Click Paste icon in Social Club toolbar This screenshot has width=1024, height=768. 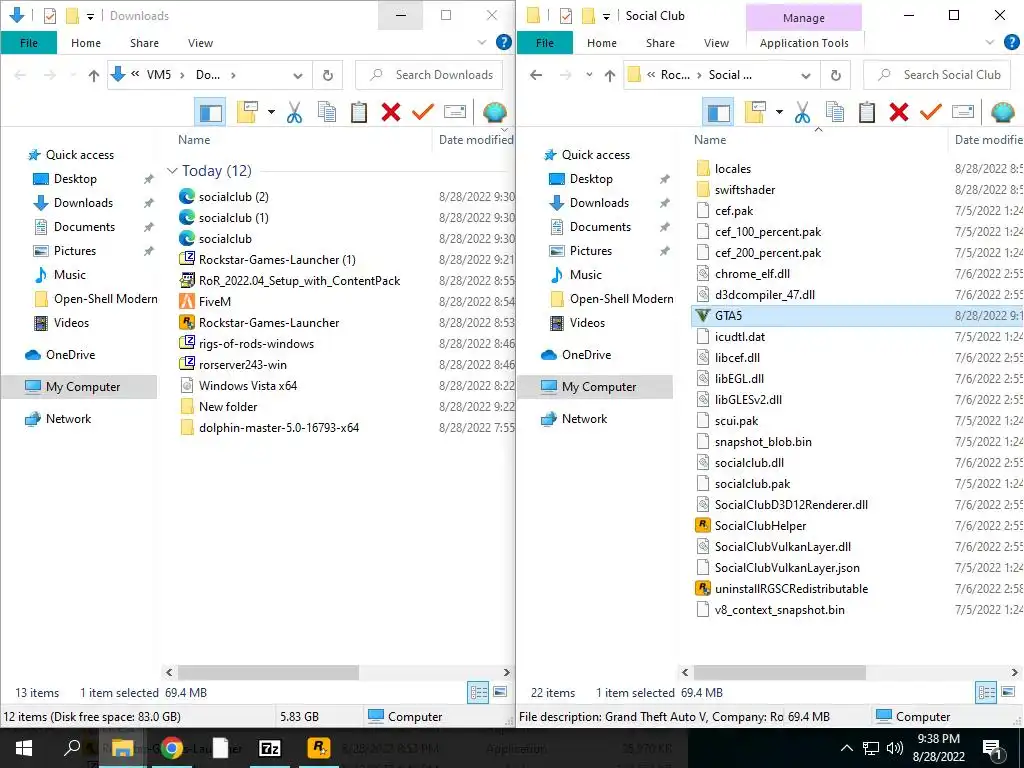click(x=867, y=112)
